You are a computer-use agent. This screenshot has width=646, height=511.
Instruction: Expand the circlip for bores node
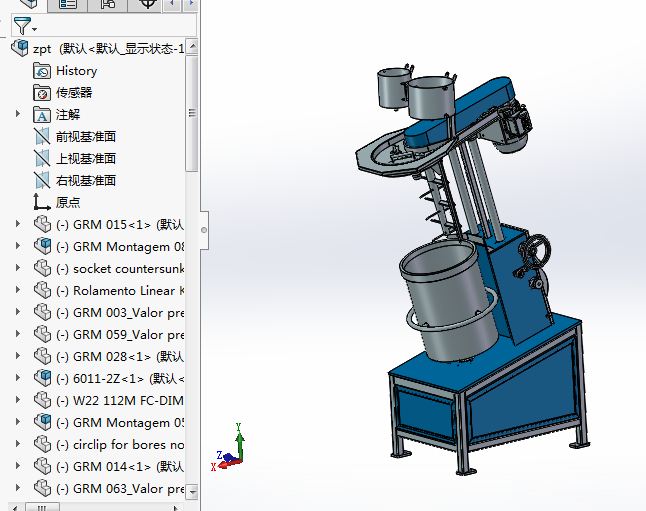pos(18,444)
